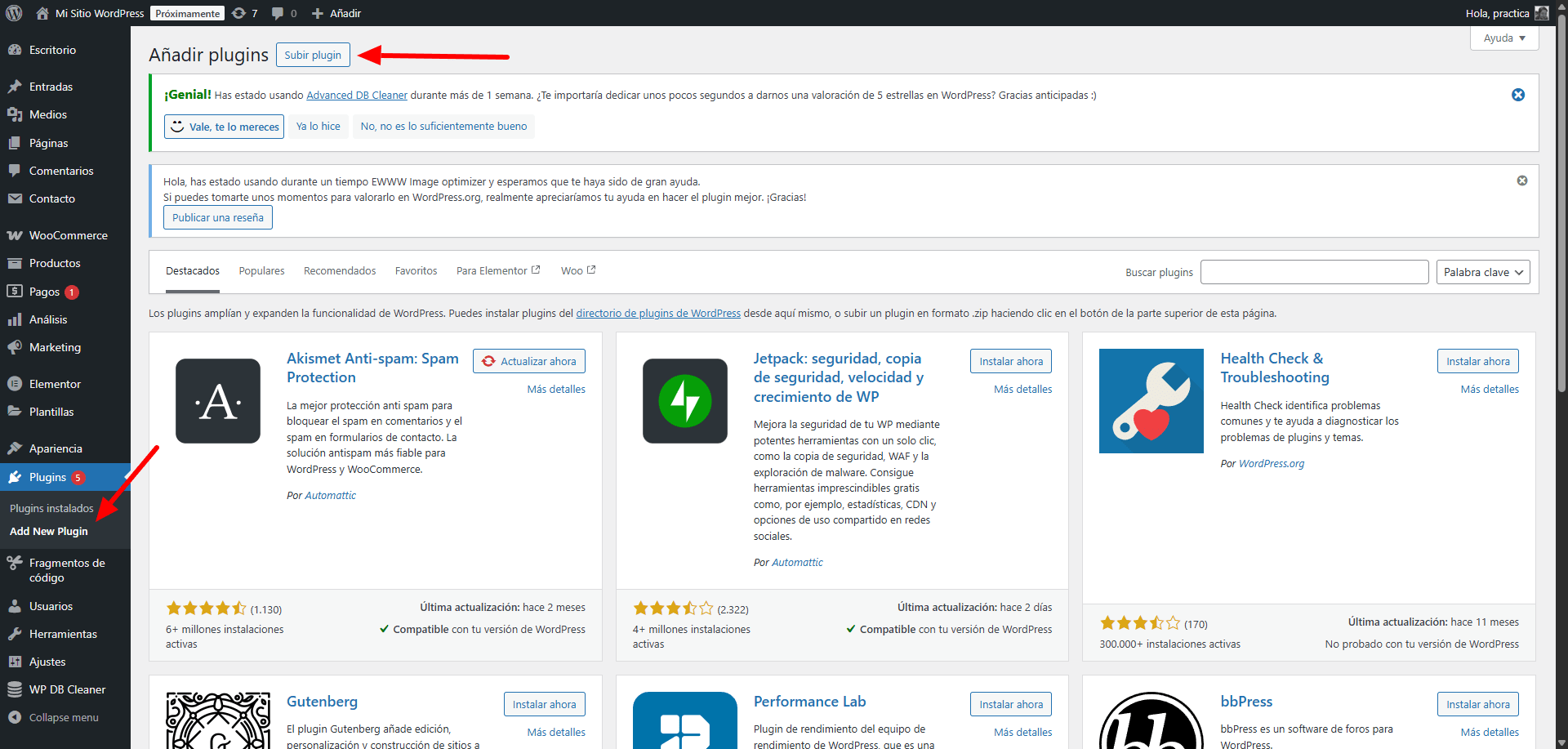
Task: Open Apariencia in the sidebar
Action: pos(65,448)
